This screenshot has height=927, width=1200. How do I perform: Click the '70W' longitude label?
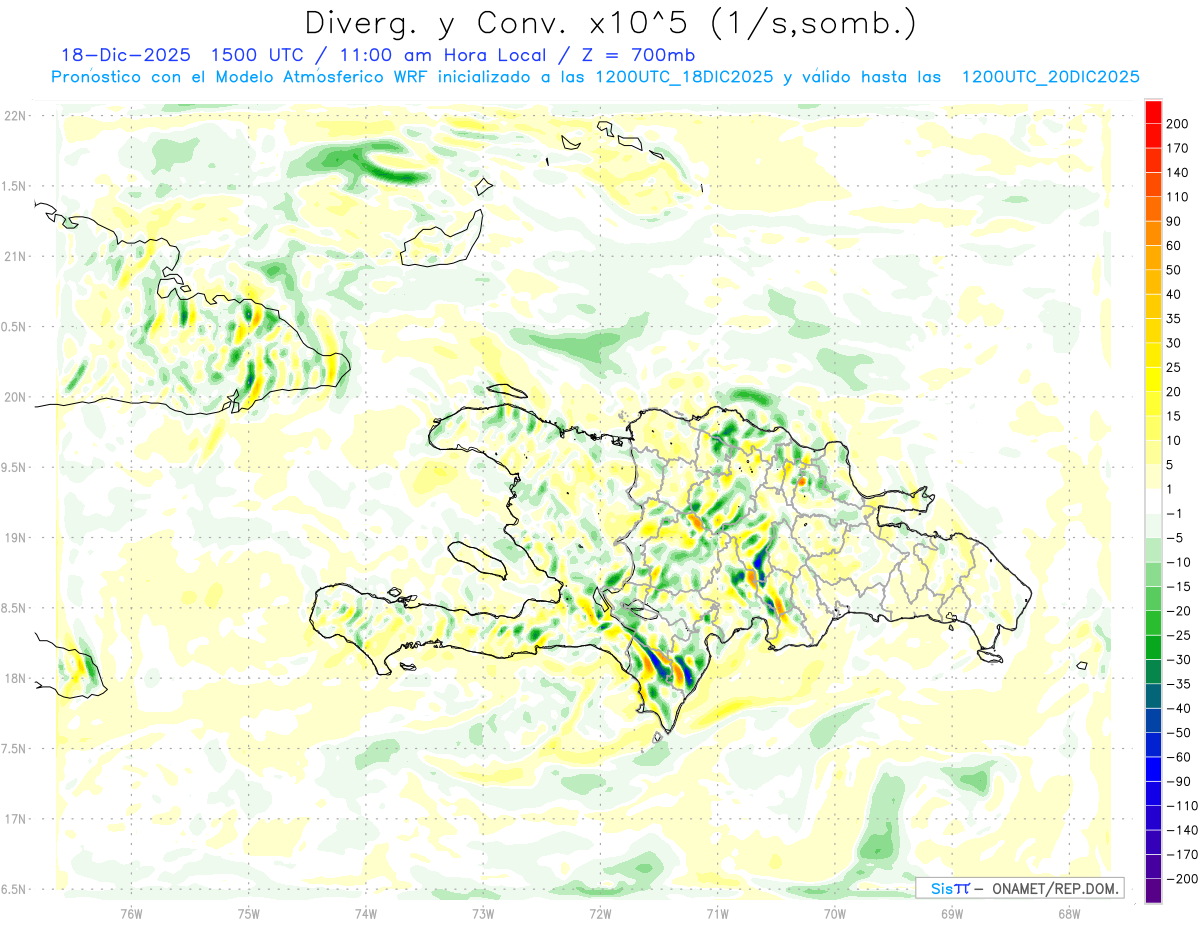pyautogui.click(x=834, y=914)
